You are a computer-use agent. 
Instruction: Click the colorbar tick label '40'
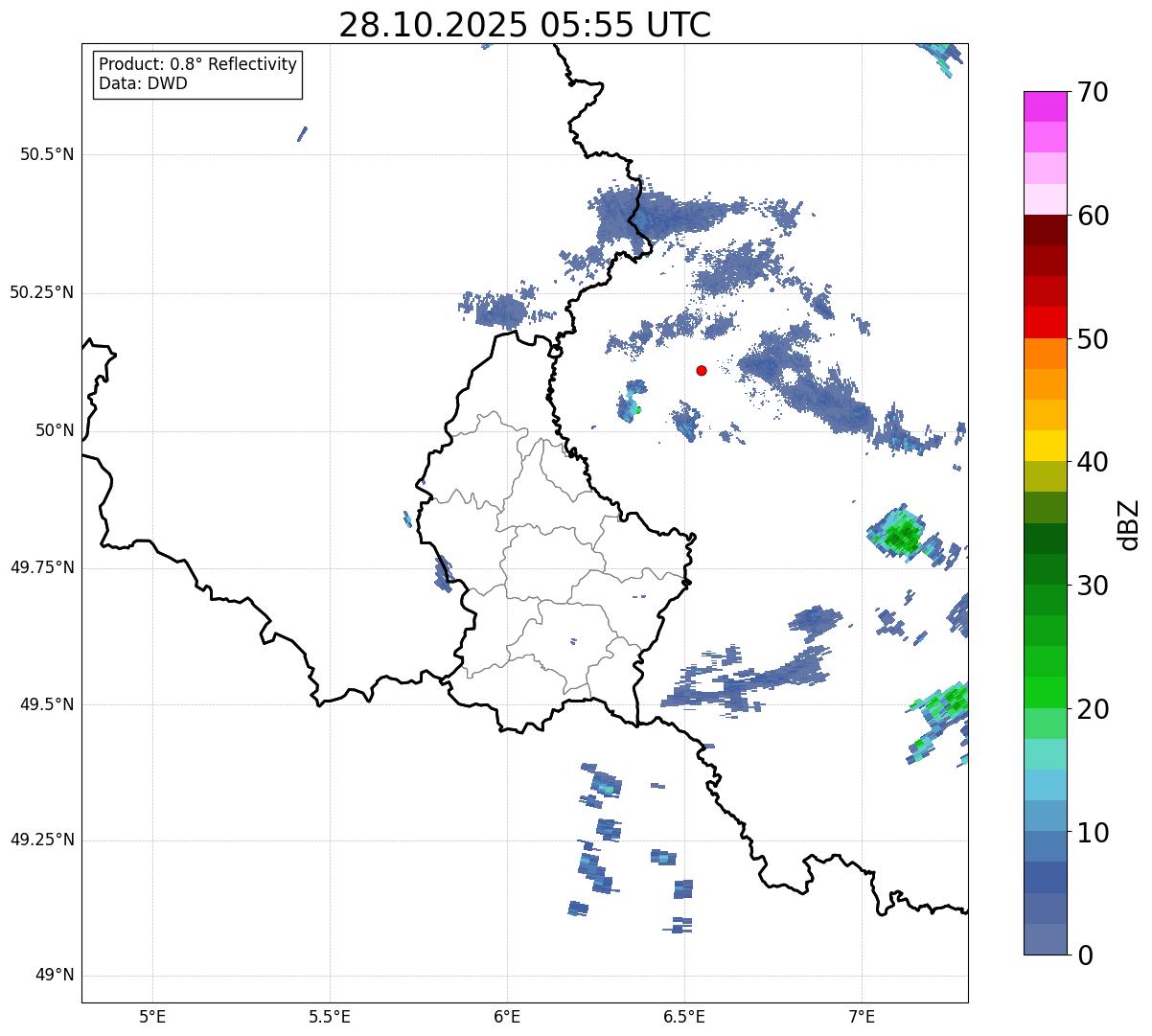(1093, 462)
